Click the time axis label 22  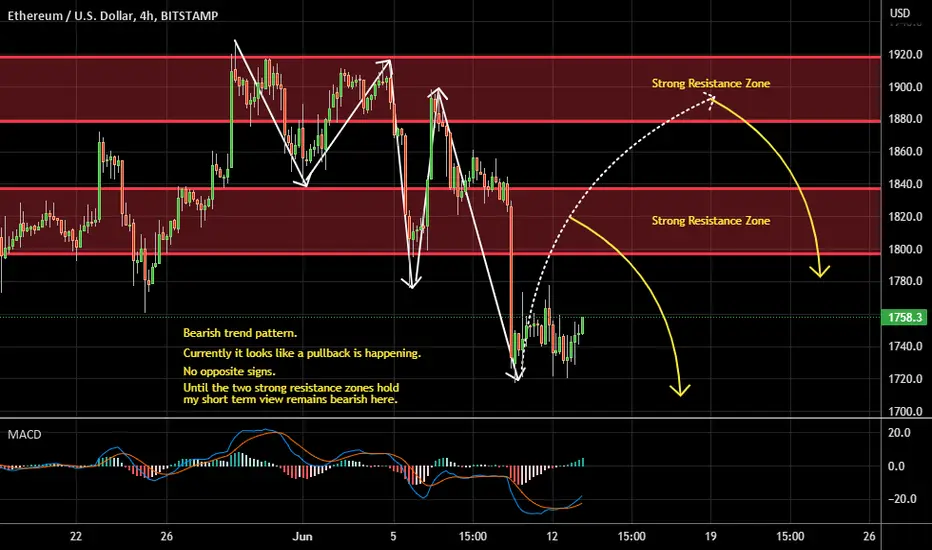tap(75, 536)
